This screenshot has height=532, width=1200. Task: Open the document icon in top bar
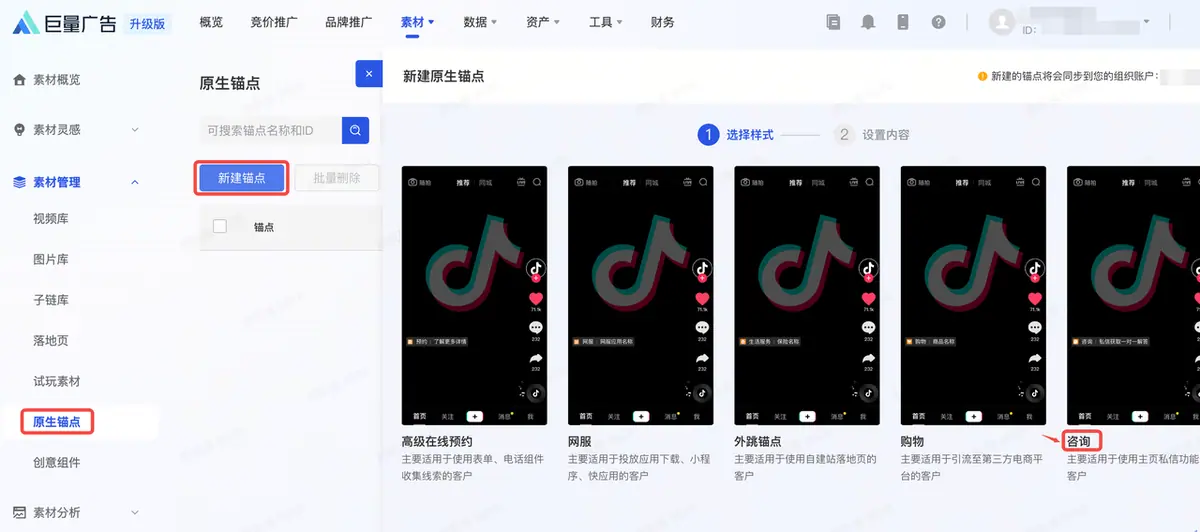tap(834, 22)
